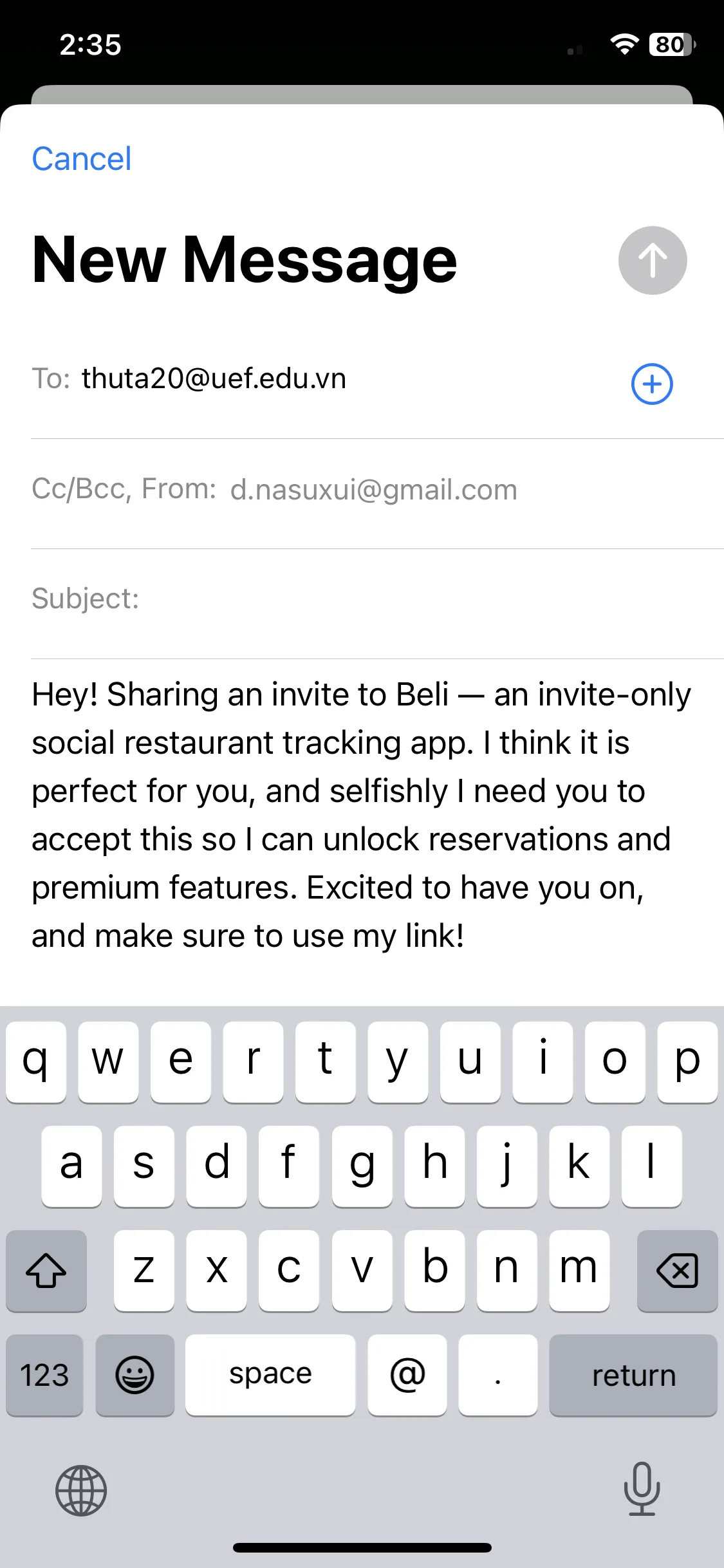Tap the backspace delete key
The width and height of the screenshot is (724, 1568).
tap(677, 1271)
